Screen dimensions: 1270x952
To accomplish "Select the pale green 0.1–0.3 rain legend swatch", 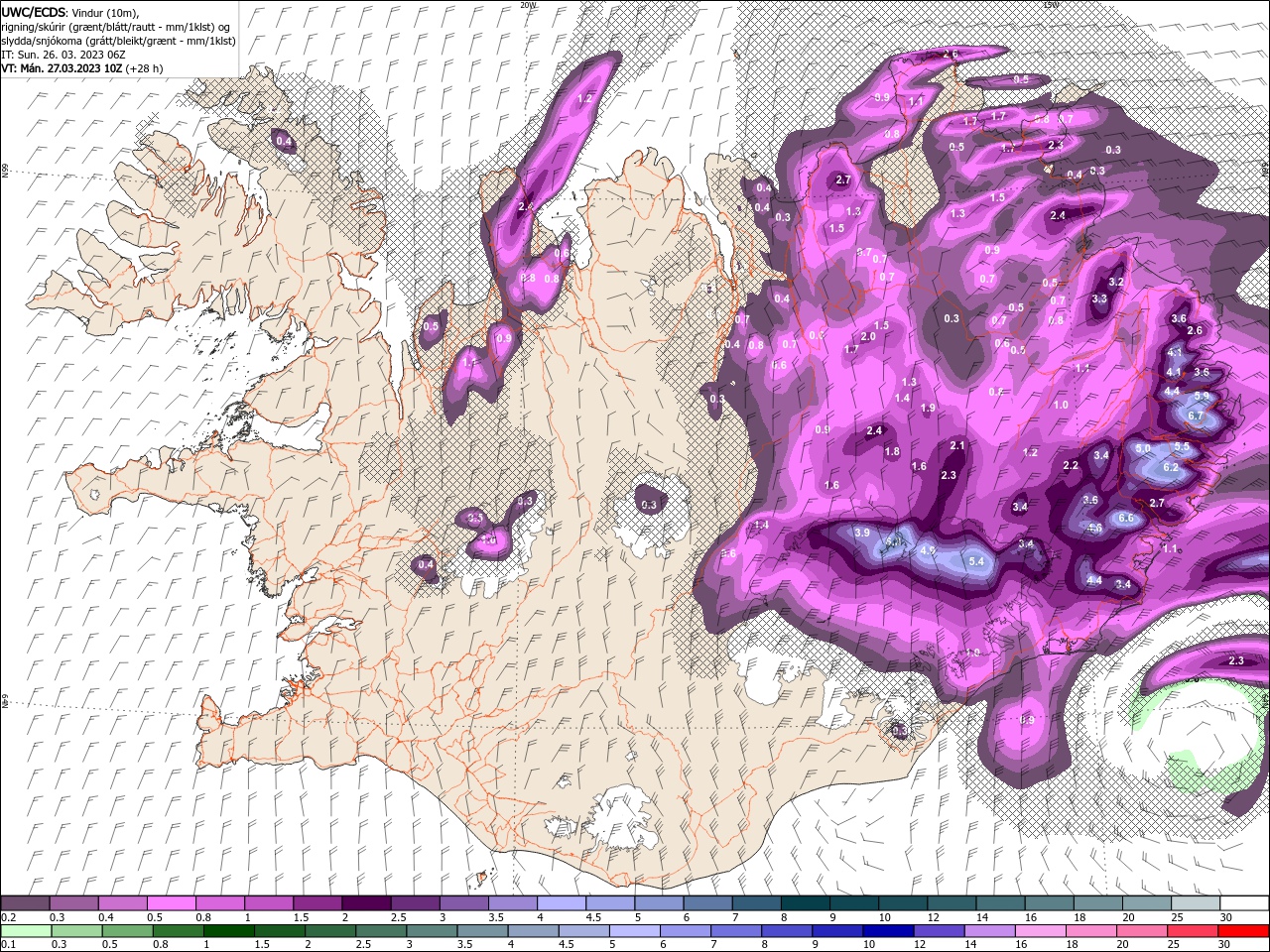I will coord(25,931).
